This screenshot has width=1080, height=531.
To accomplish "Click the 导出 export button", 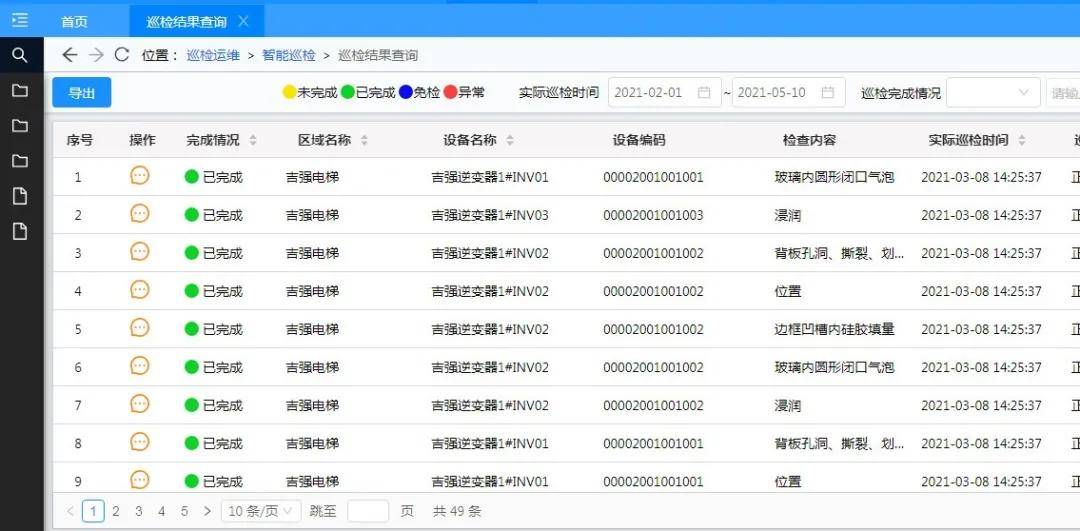I will [x=82, y=93].
